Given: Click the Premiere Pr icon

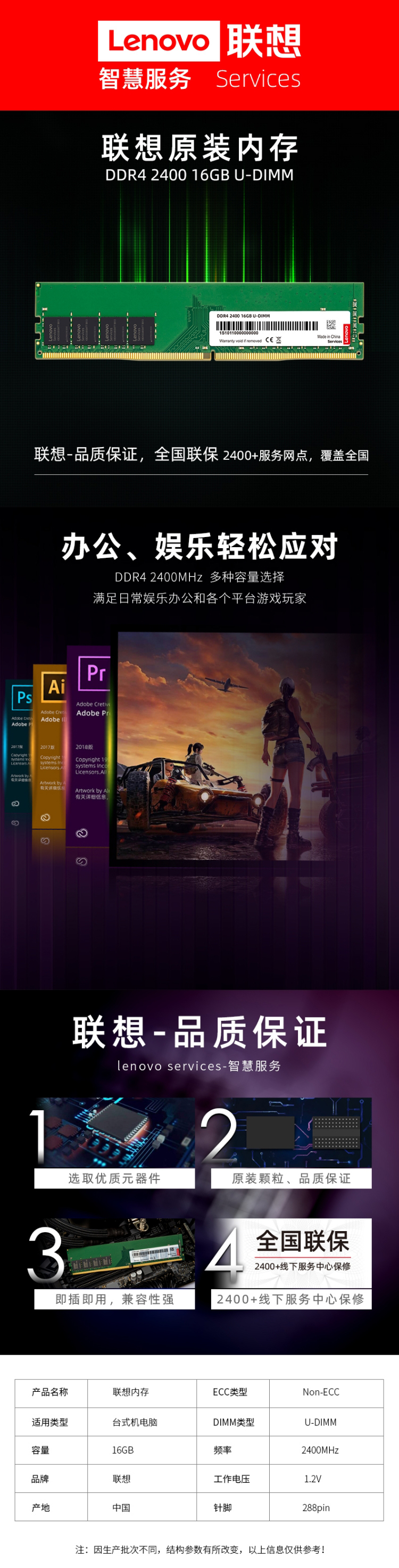Looking at the screenshot, I should (x=95, y=673).
